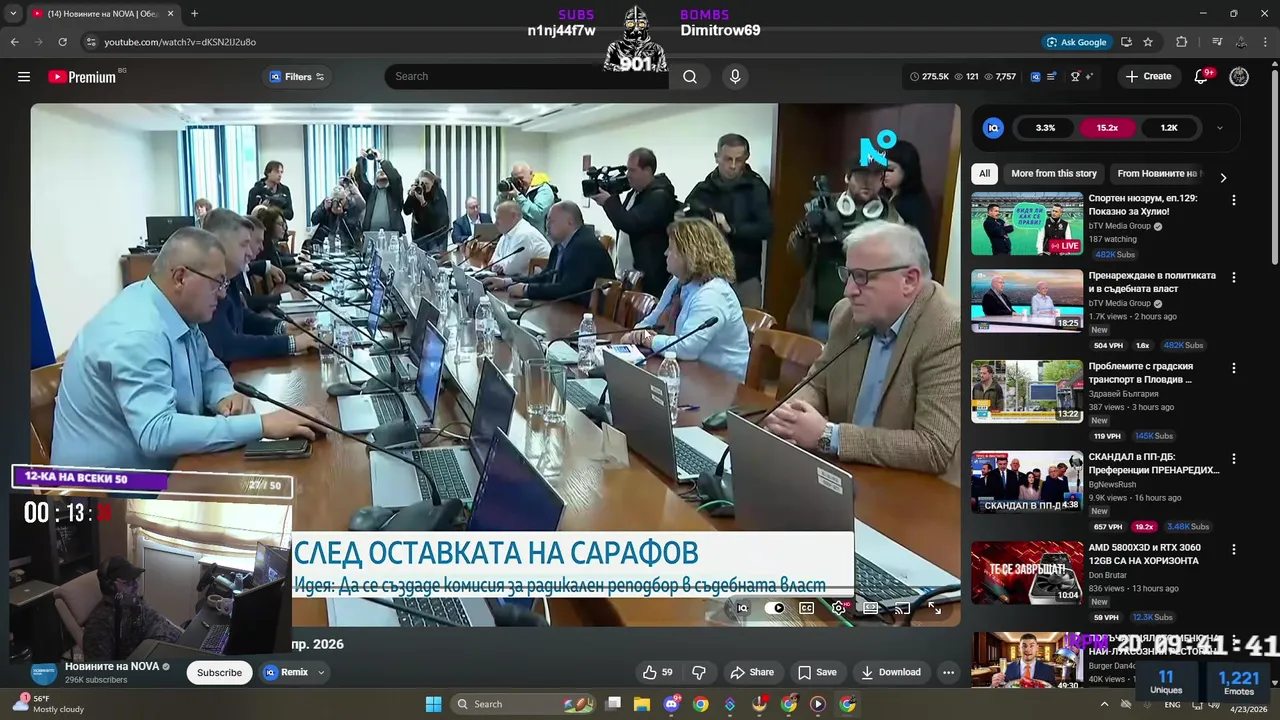This screenshot has height=720, width=1280.
Task: Open options for Спортен нюзрум video
Action: [x=1233, y=200]
